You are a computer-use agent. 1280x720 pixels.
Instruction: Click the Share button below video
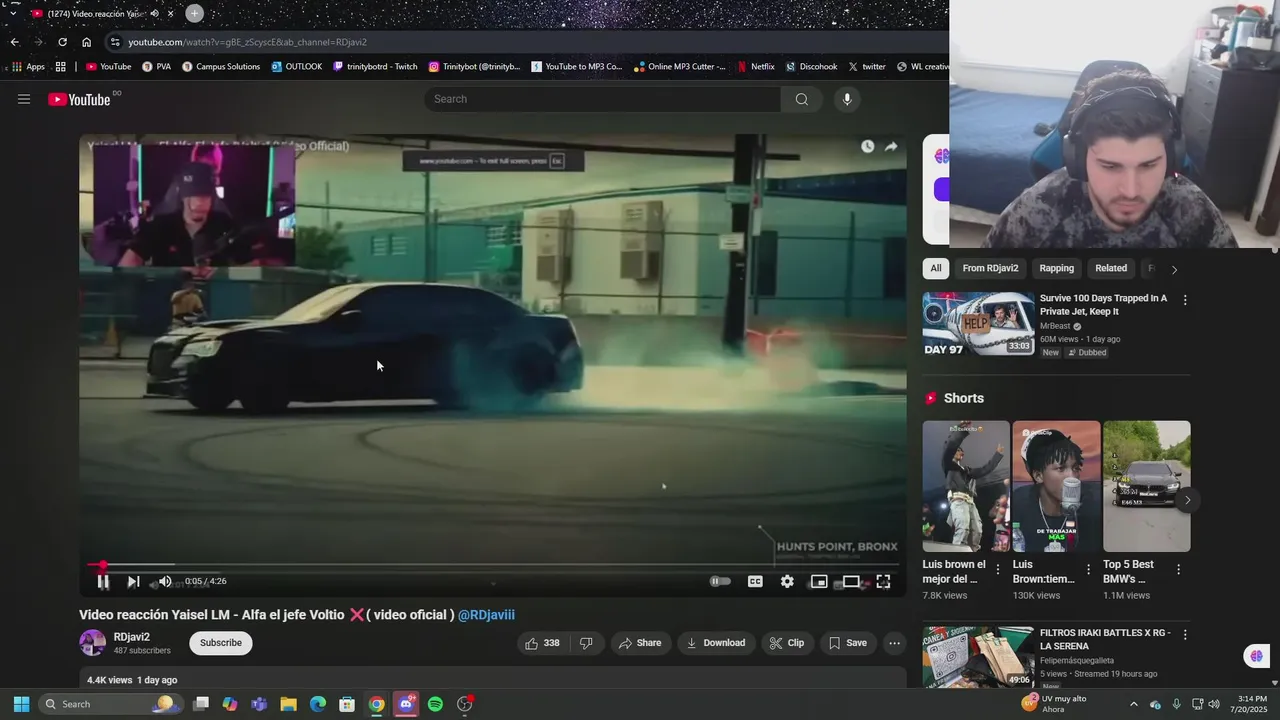640,643
